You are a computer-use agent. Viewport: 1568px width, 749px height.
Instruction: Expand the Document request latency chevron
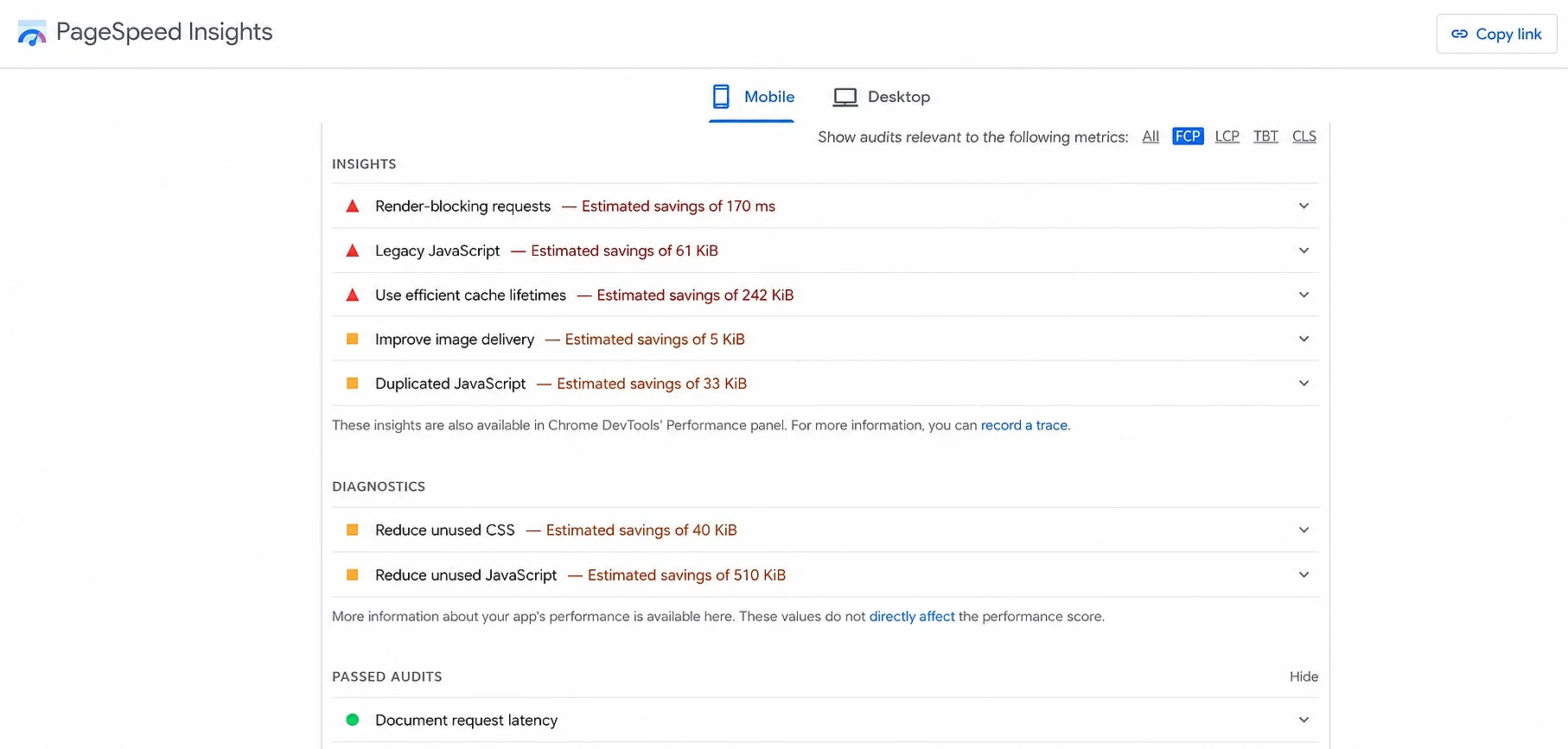click(1303, 720)
